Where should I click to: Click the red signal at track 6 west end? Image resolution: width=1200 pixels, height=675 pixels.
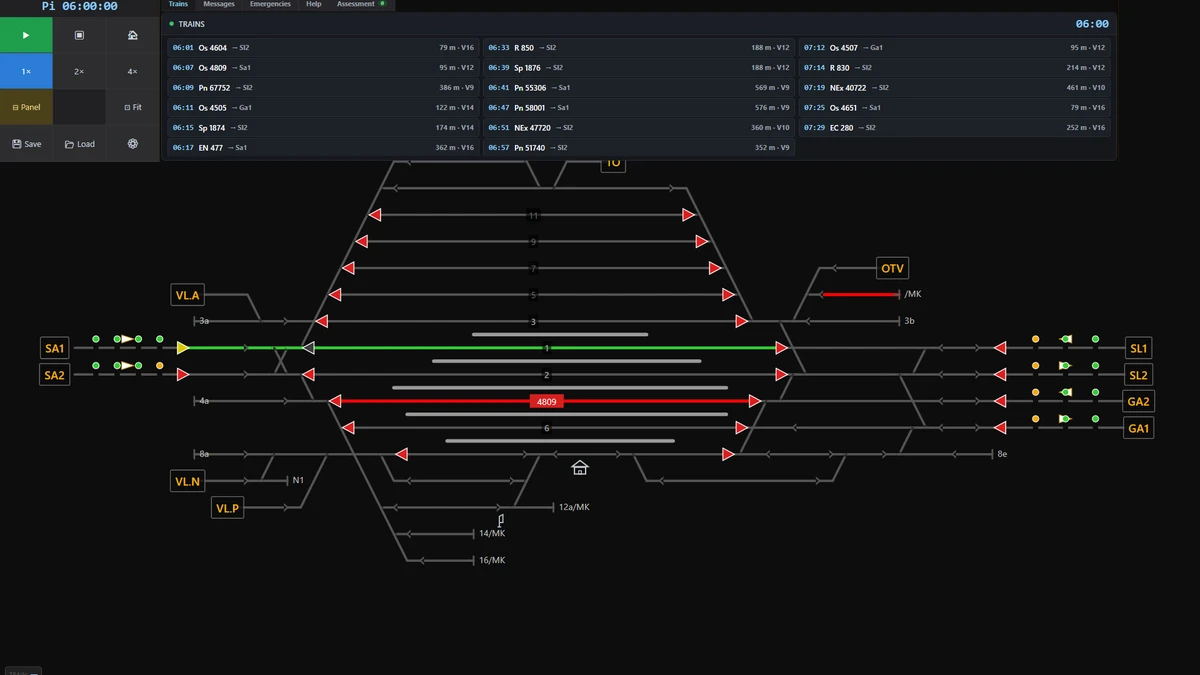pos(348,428)
